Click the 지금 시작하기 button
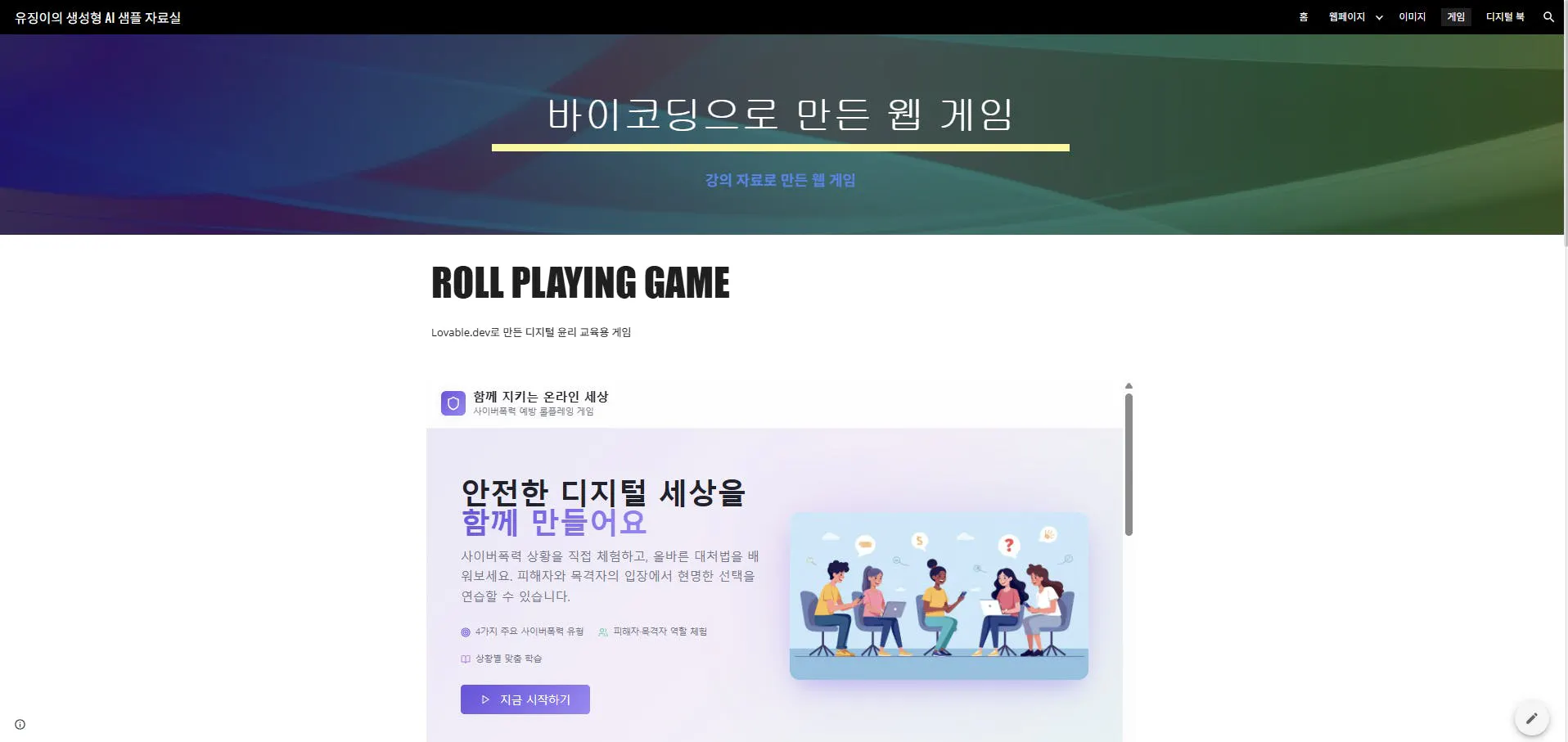Image resolution: width=1568 pixels, height=742 pixels. point(525,699)
